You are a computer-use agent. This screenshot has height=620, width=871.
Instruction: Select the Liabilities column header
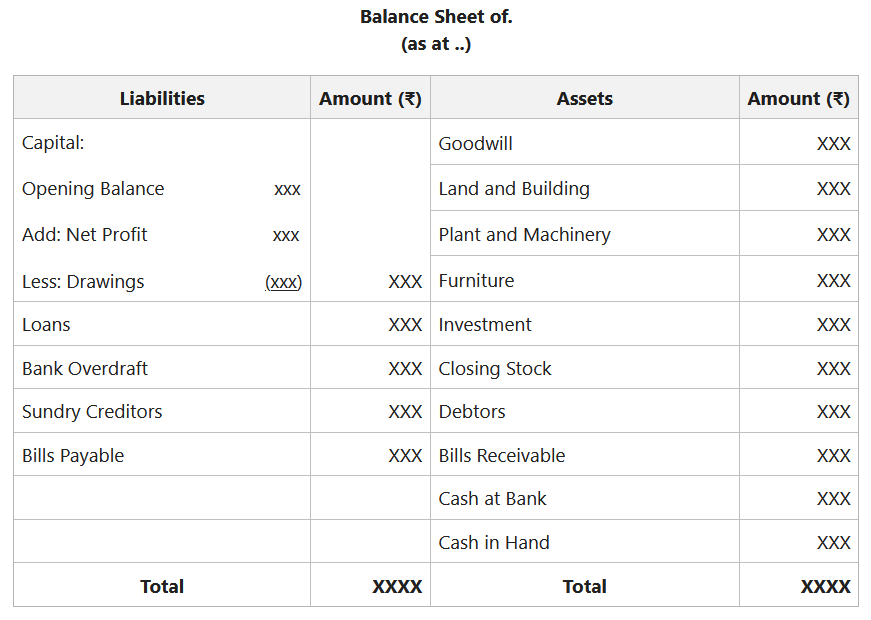point(161,98)
